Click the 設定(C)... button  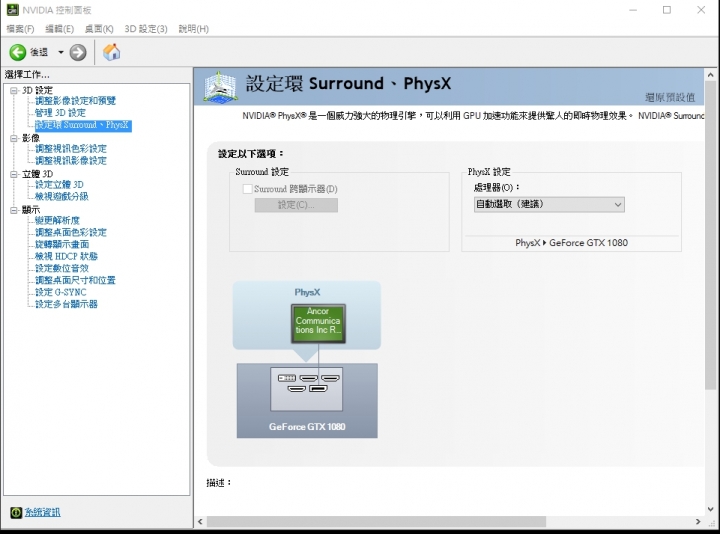pos(296,205)
